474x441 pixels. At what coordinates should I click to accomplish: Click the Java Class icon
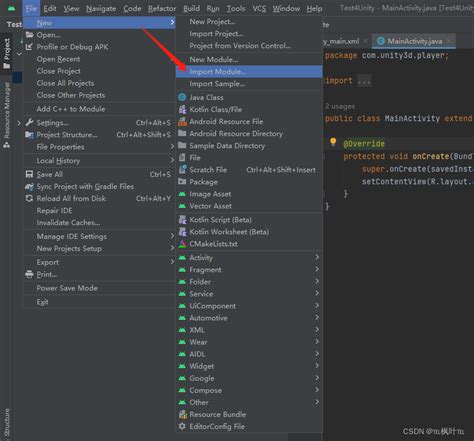(x=182, y=97)
